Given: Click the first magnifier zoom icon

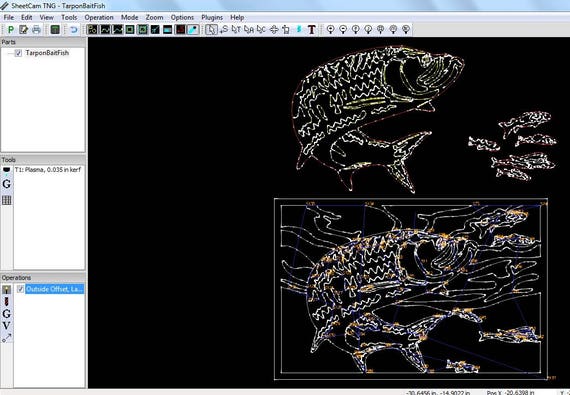Looking at the screenshot, I should click(330, 29).
